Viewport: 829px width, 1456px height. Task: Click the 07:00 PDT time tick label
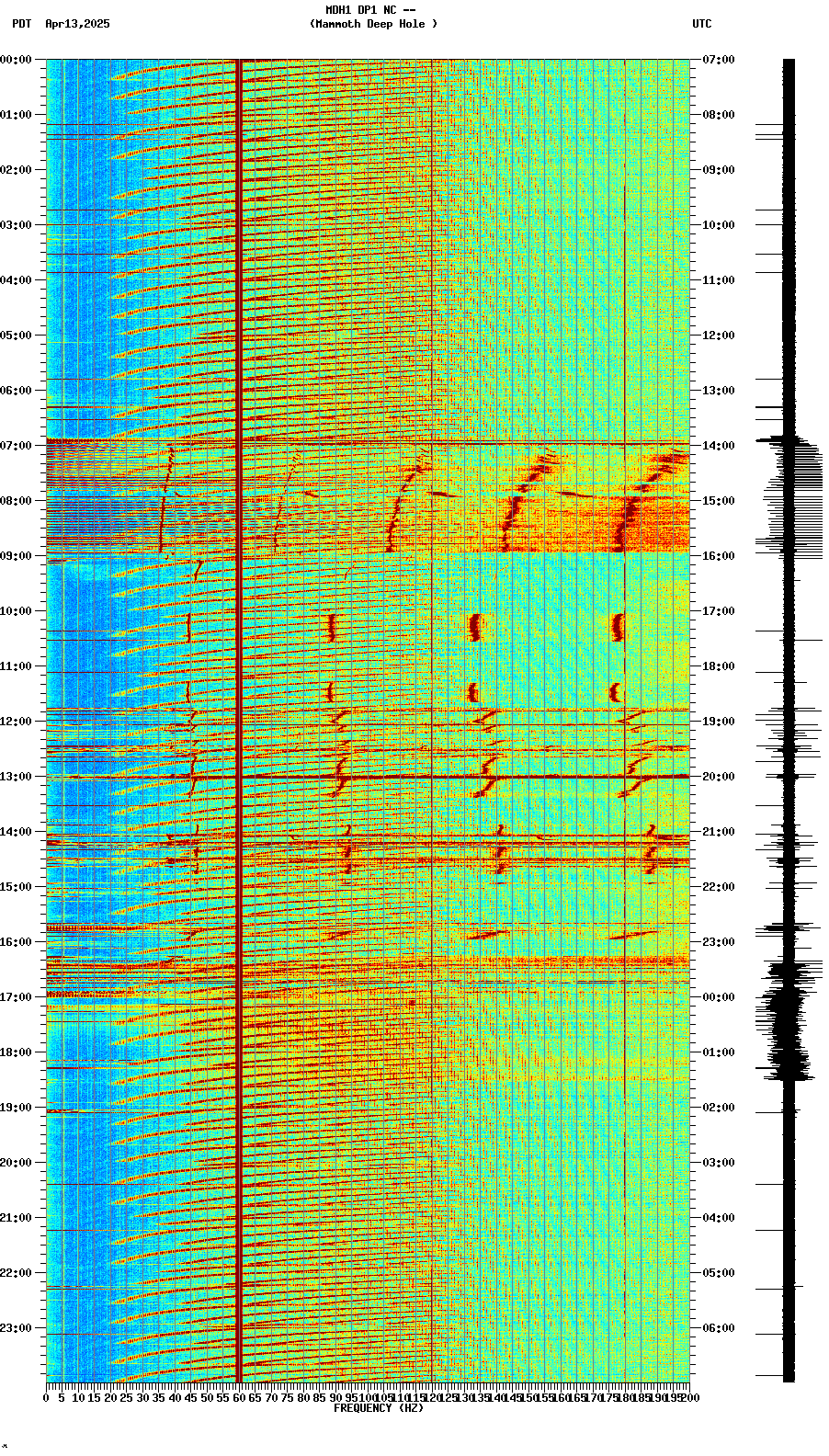(16, 446)
